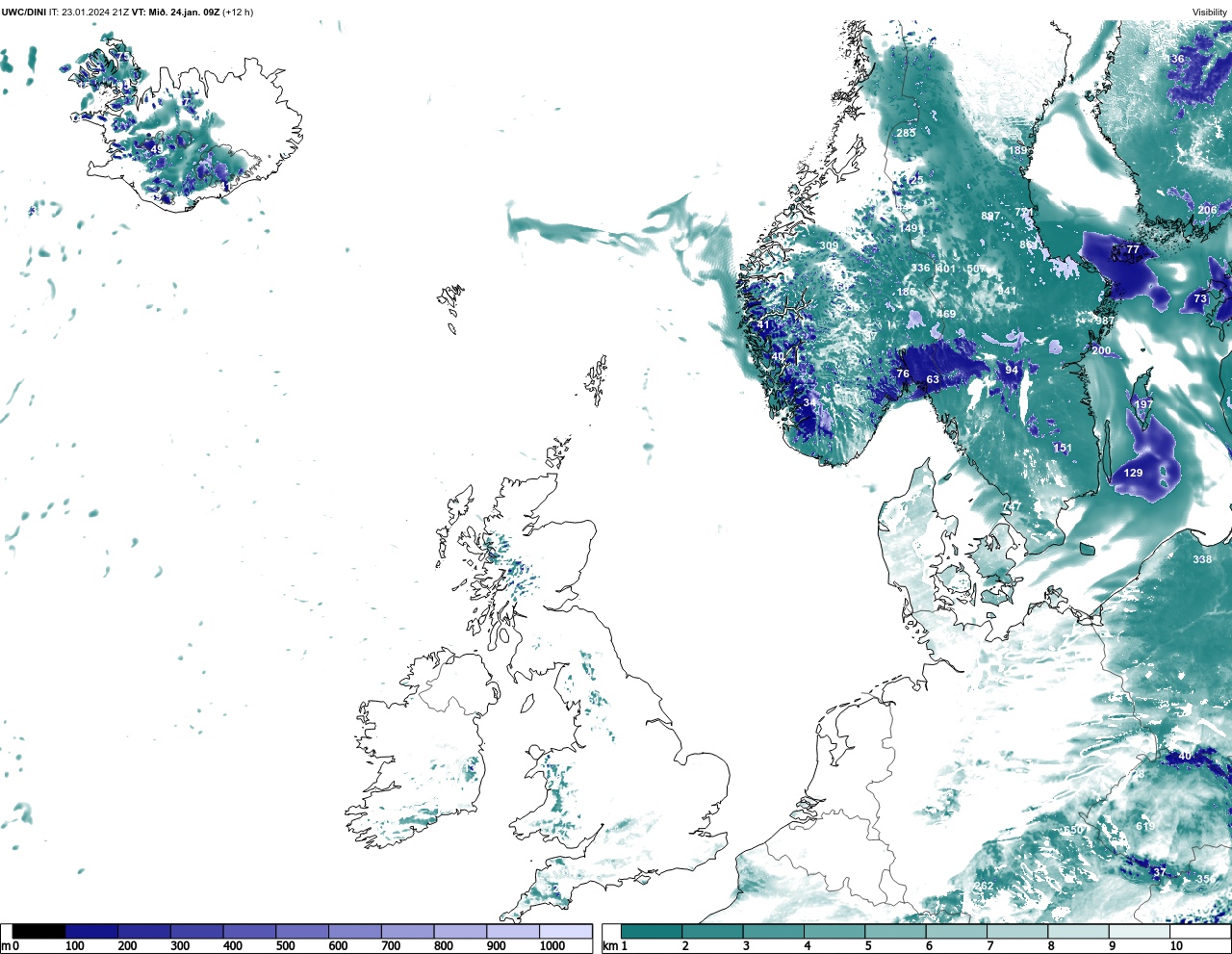Click the 600–700 m legend swatch

click(x=354, y=932)
